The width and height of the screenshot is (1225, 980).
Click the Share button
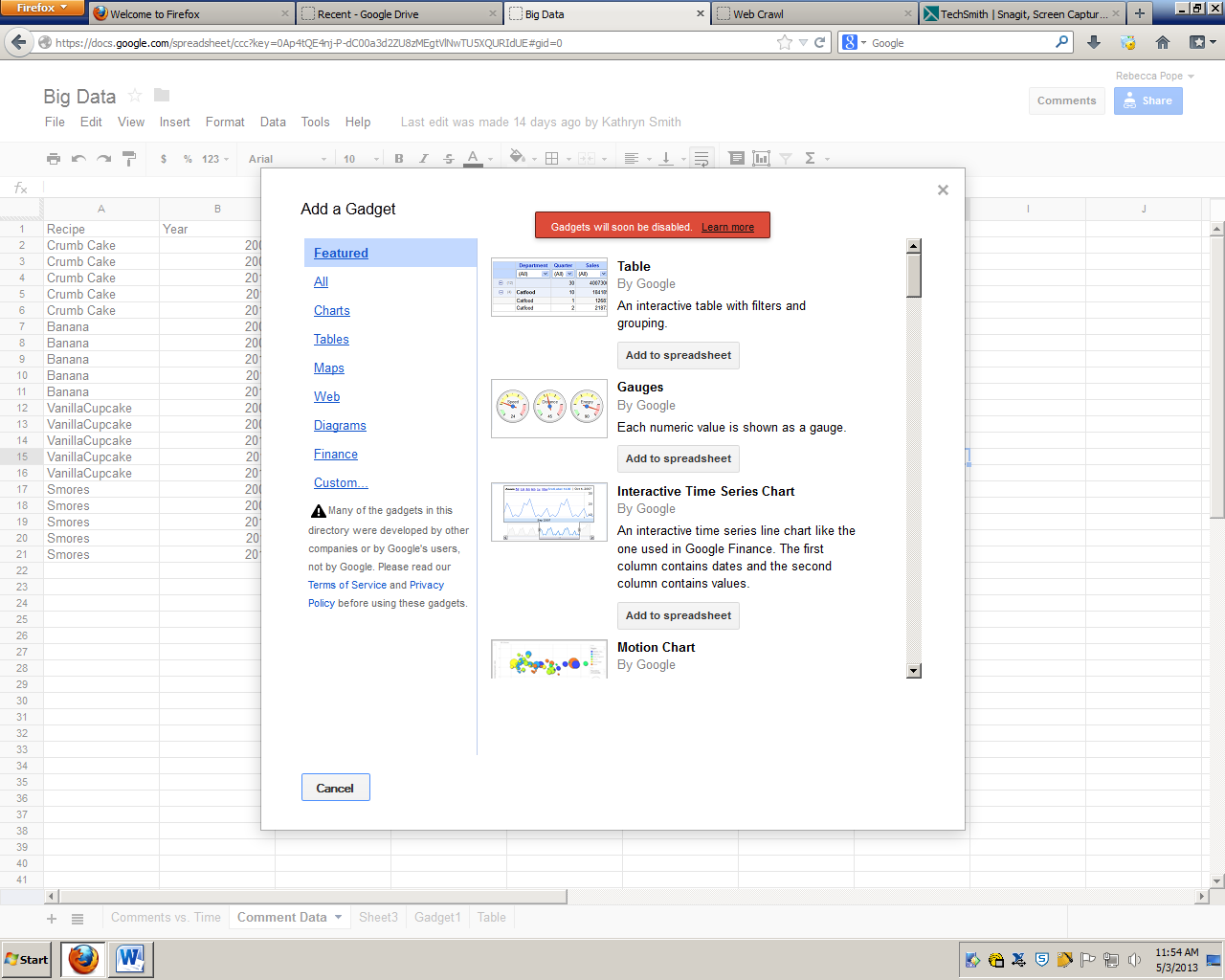click(1148, 100)
